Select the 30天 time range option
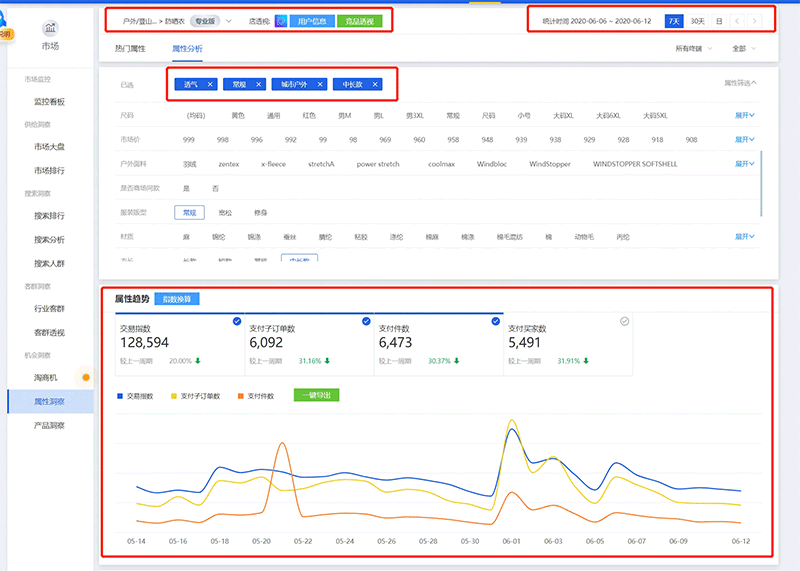 pyautogui.click(x=698, y=20)
